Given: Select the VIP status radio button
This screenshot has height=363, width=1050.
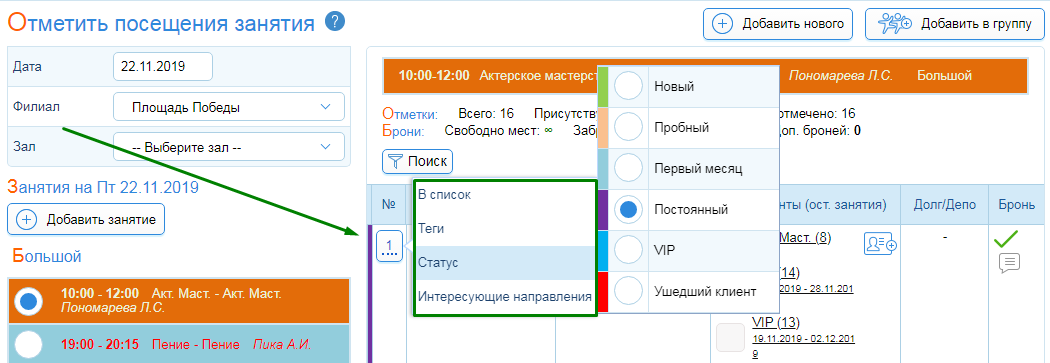Looking at the screenshot, I should [628, 251].
